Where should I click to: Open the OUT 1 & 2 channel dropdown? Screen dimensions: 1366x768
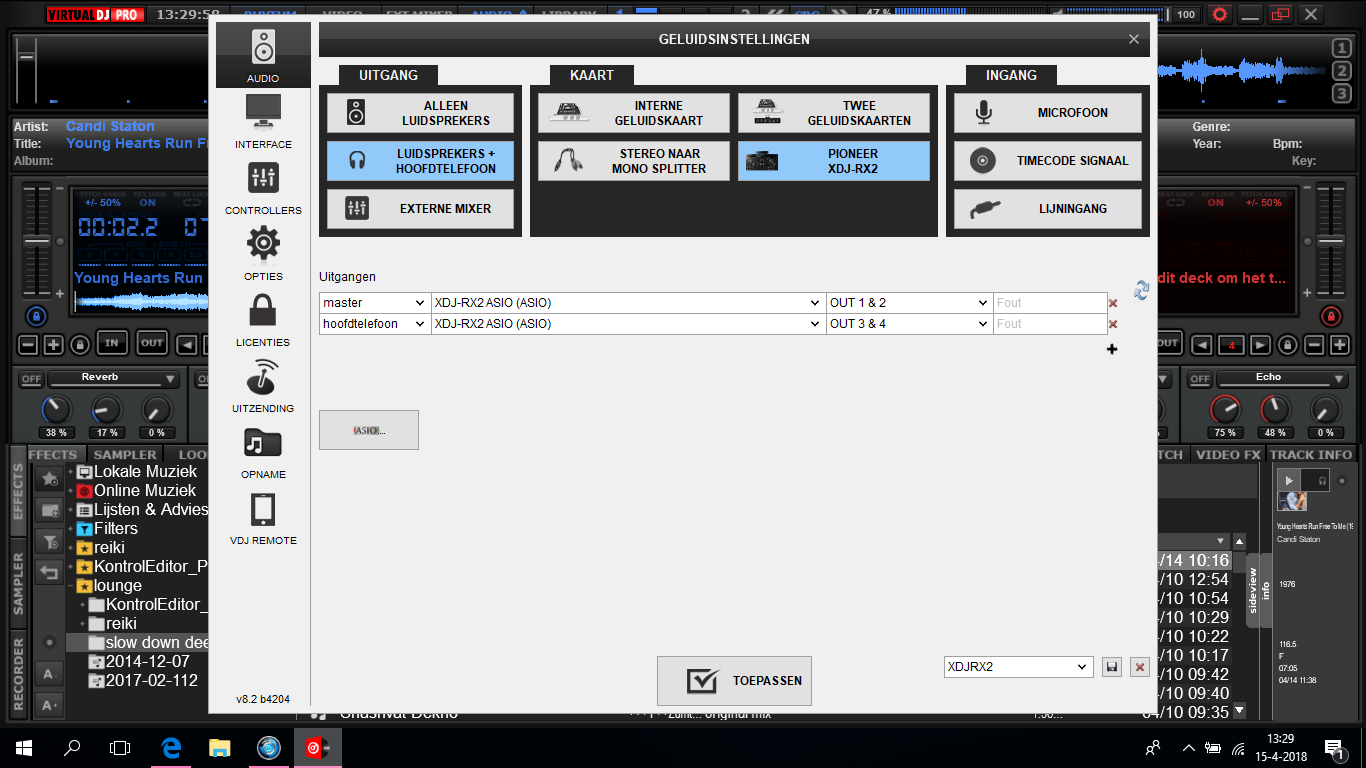click(910, 303)
